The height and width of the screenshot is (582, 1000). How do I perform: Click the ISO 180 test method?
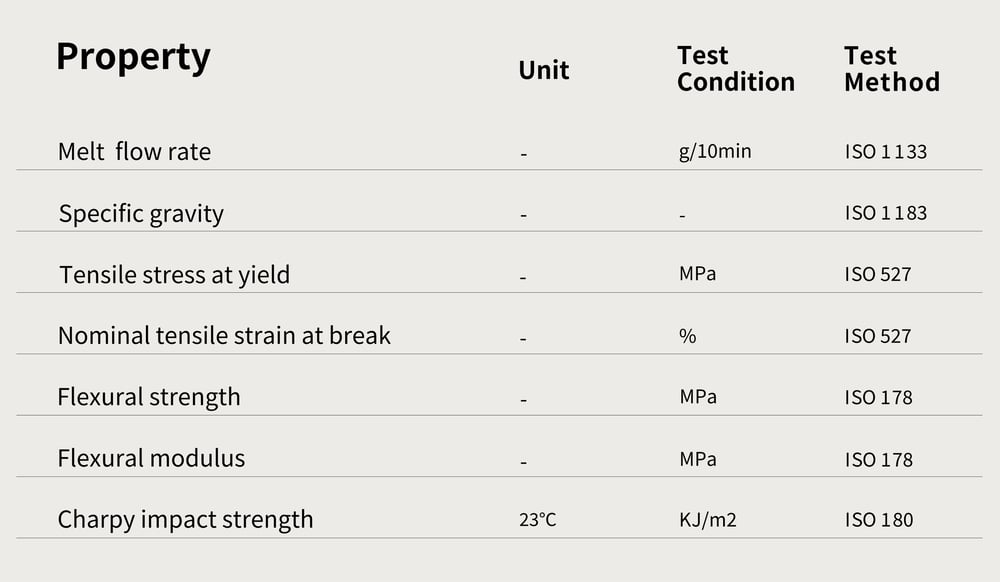tap(879, 520)
